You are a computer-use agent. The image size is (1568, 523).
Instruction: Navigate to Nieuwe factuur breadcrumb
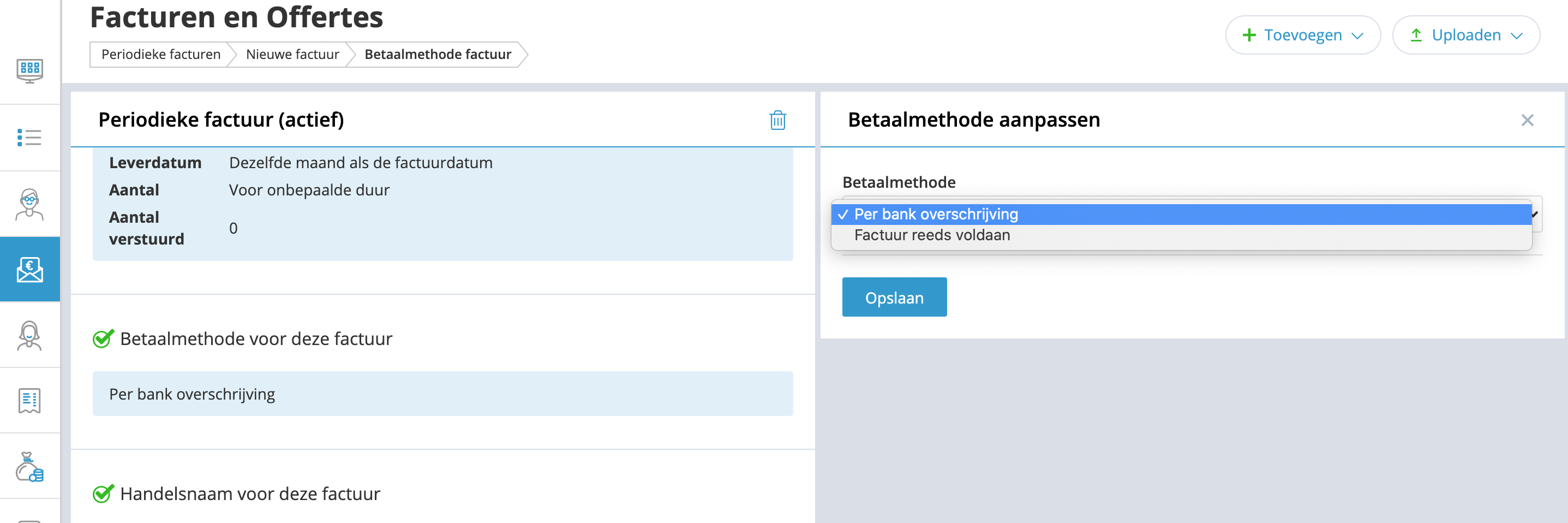coord(292,54)
